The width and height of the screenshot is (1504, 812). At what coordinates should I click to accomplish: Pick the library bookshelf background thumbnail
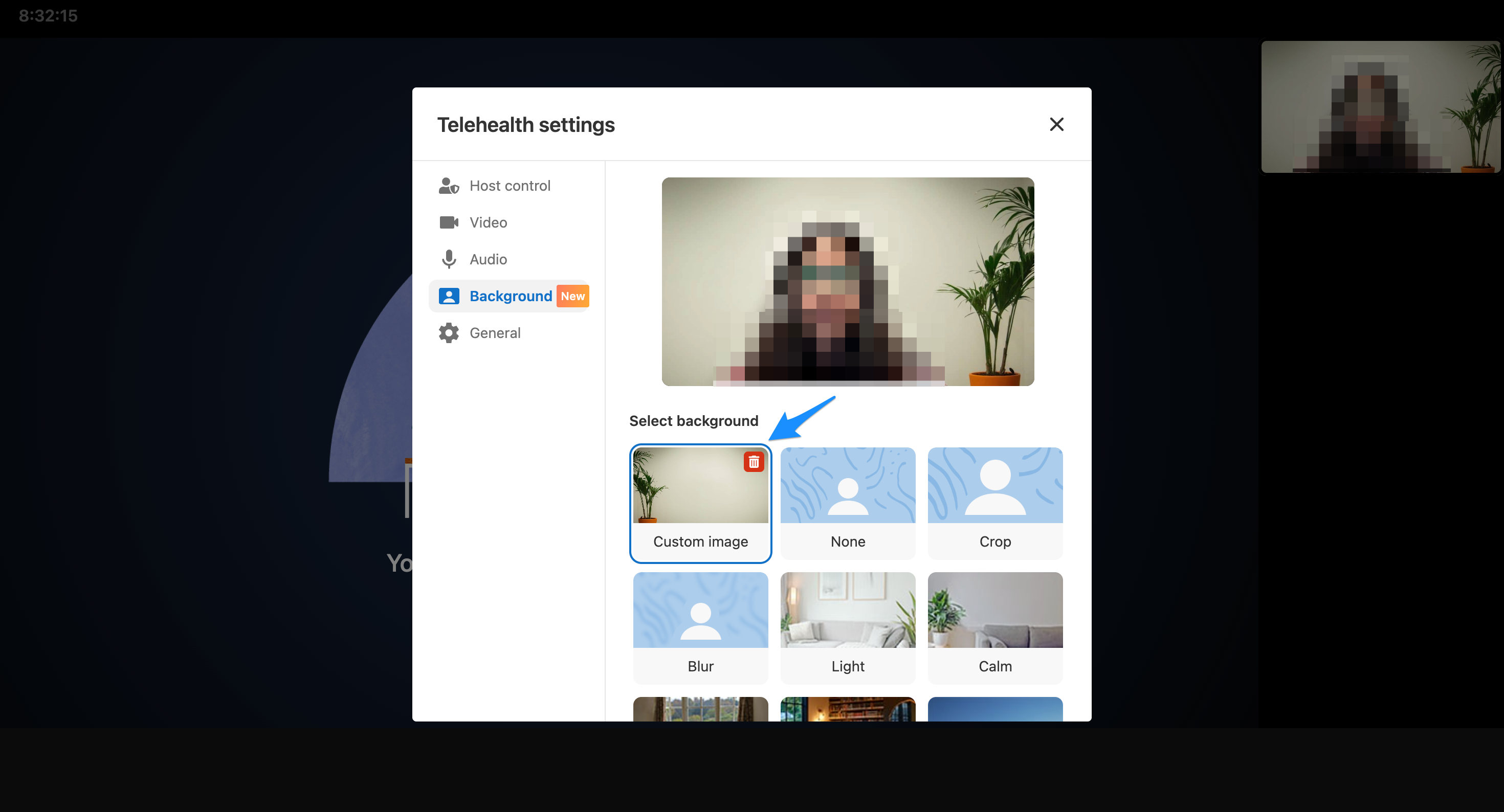(848, 709)
